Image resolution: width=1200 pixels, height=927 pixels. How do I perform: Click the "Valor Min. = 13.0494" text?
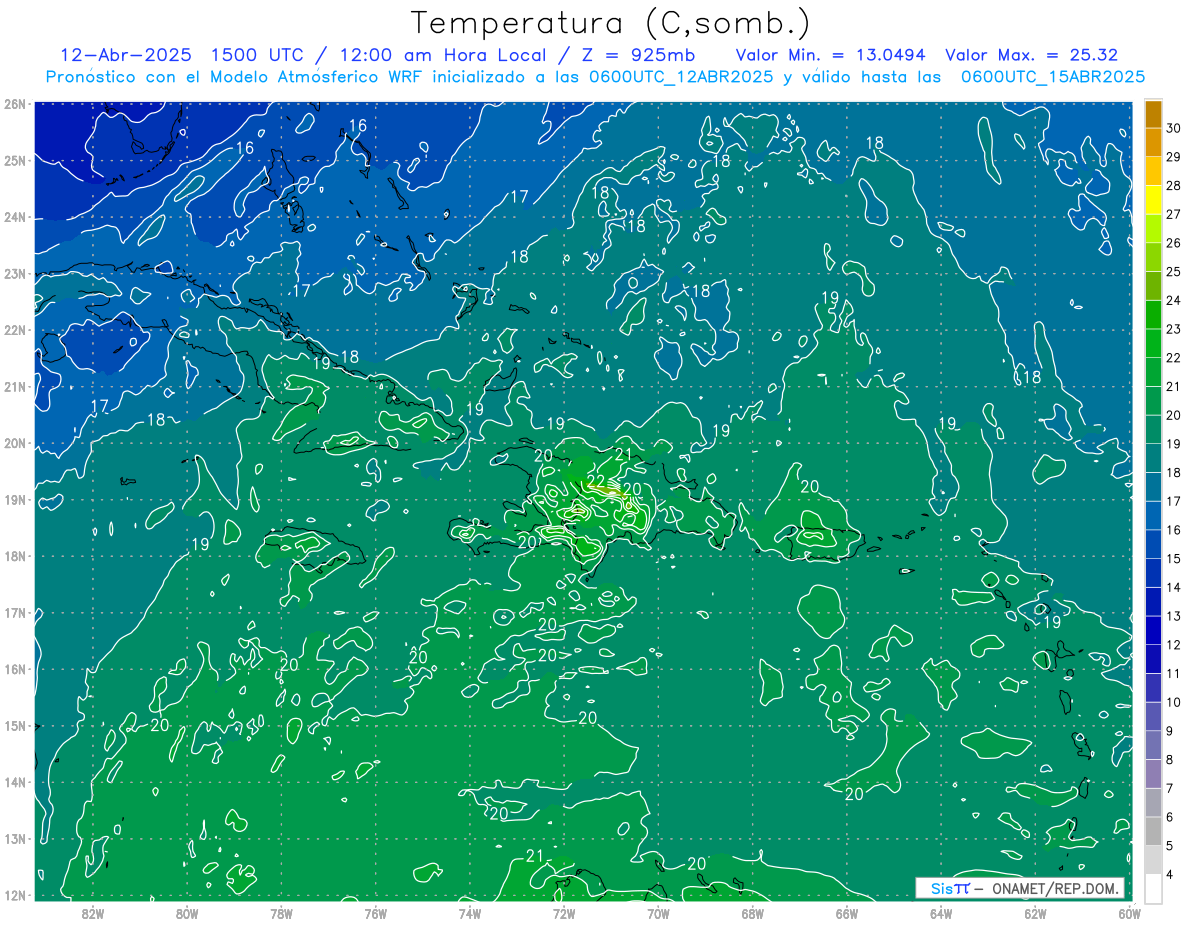830,55
